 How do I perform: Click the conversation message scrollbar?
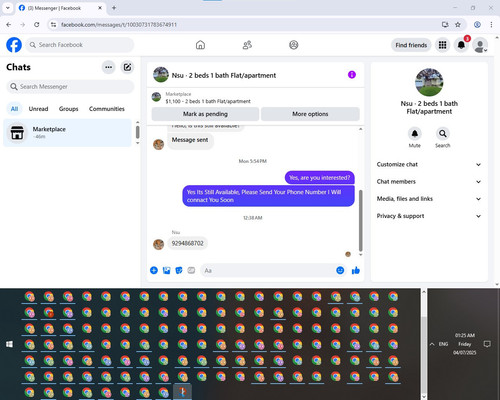(360, 220)
